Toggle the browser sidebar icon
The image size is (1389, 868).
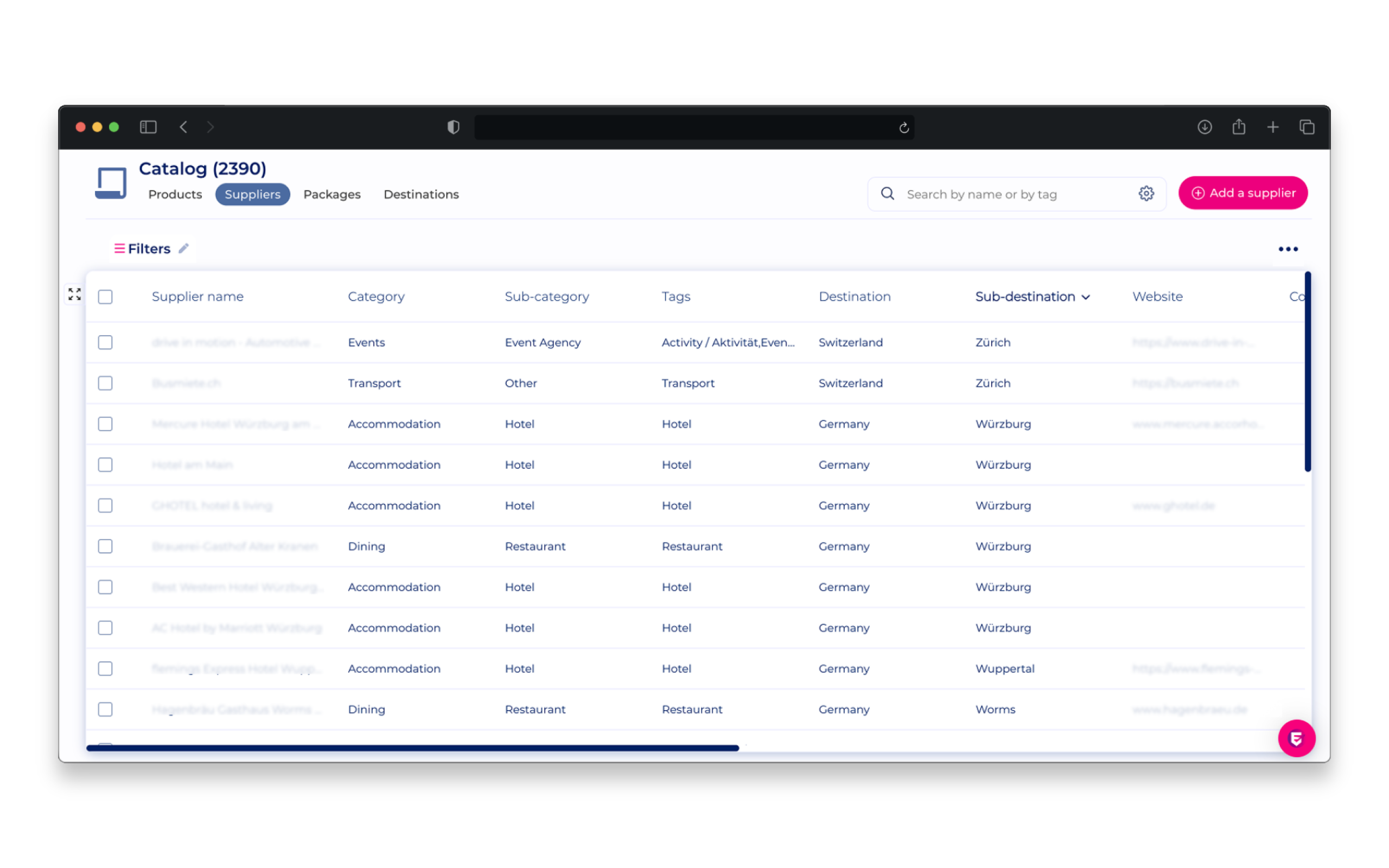pos(148,127)
